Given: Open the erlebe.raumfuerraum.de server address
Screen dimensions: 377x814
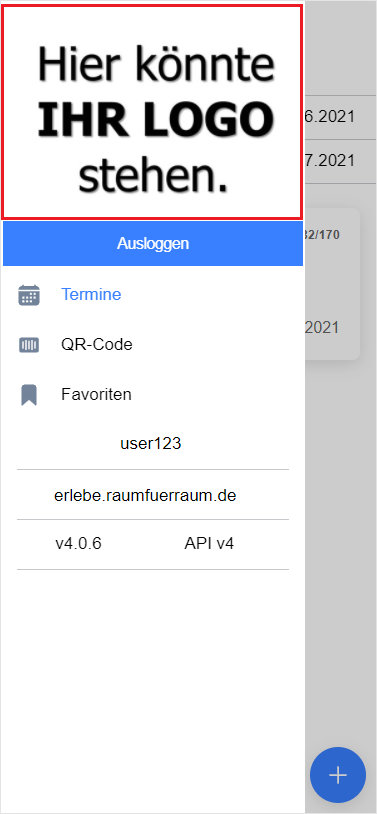Looking at the screenshot, I should point(145,495).
